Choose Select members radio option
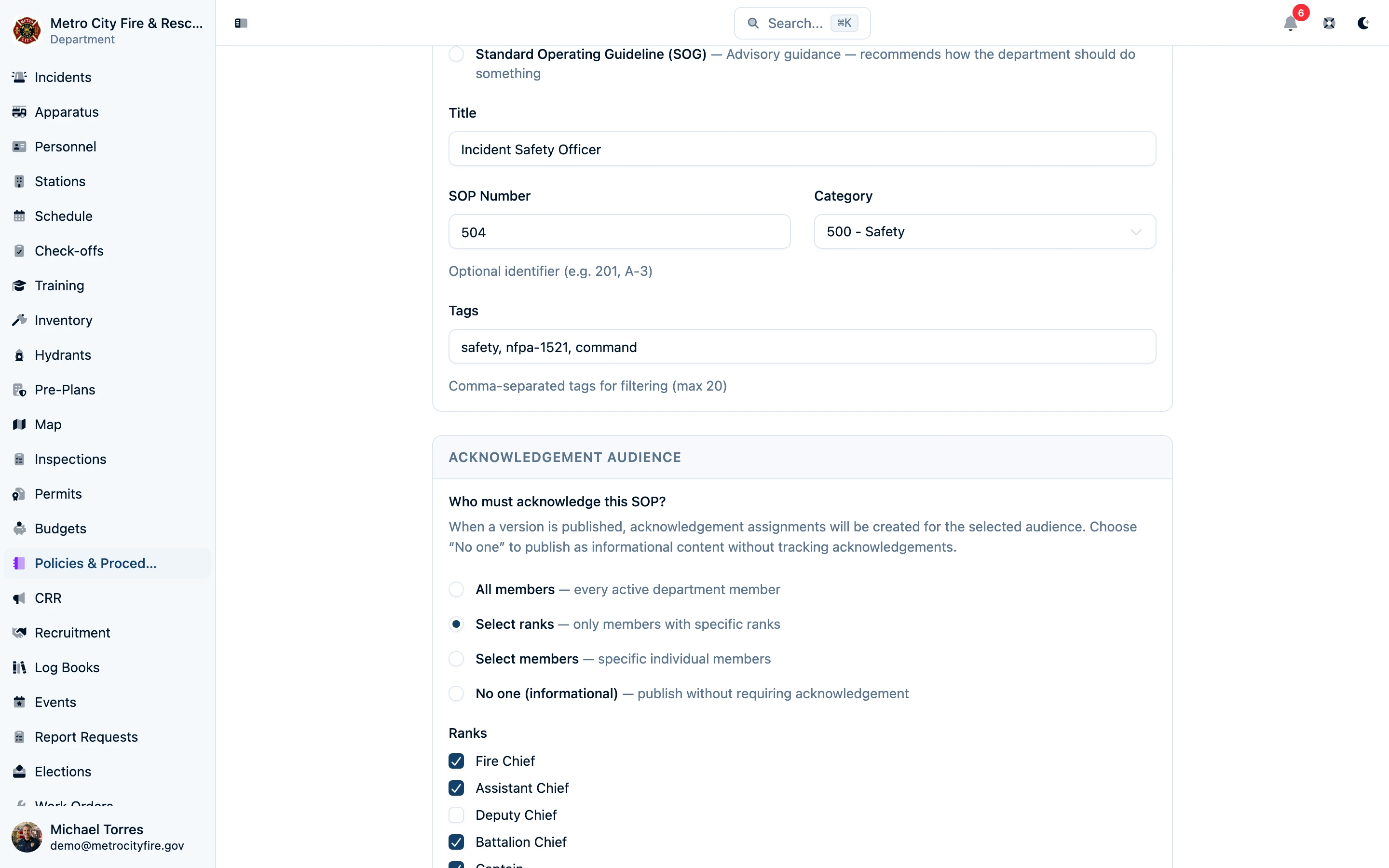 (x=456, y=659)
